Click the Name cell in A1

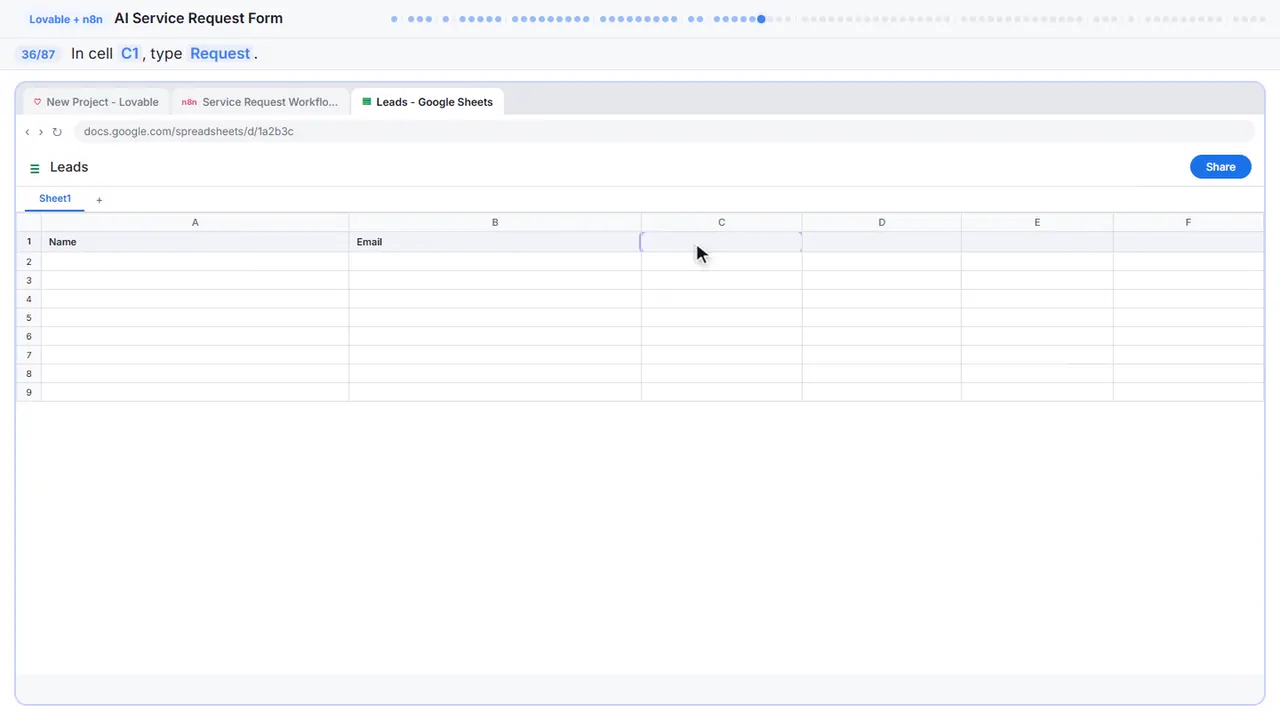coord(195,242)
